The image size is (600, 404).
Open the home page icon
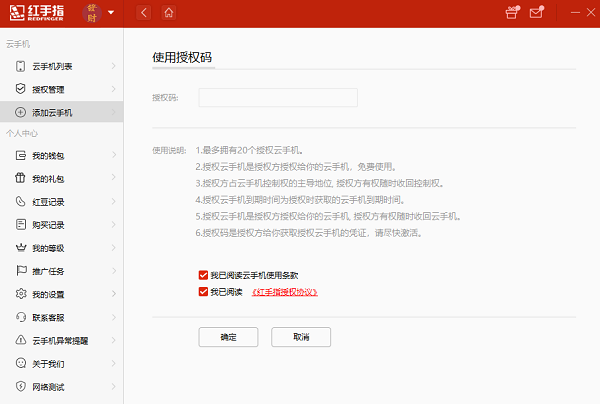point(169,13)
